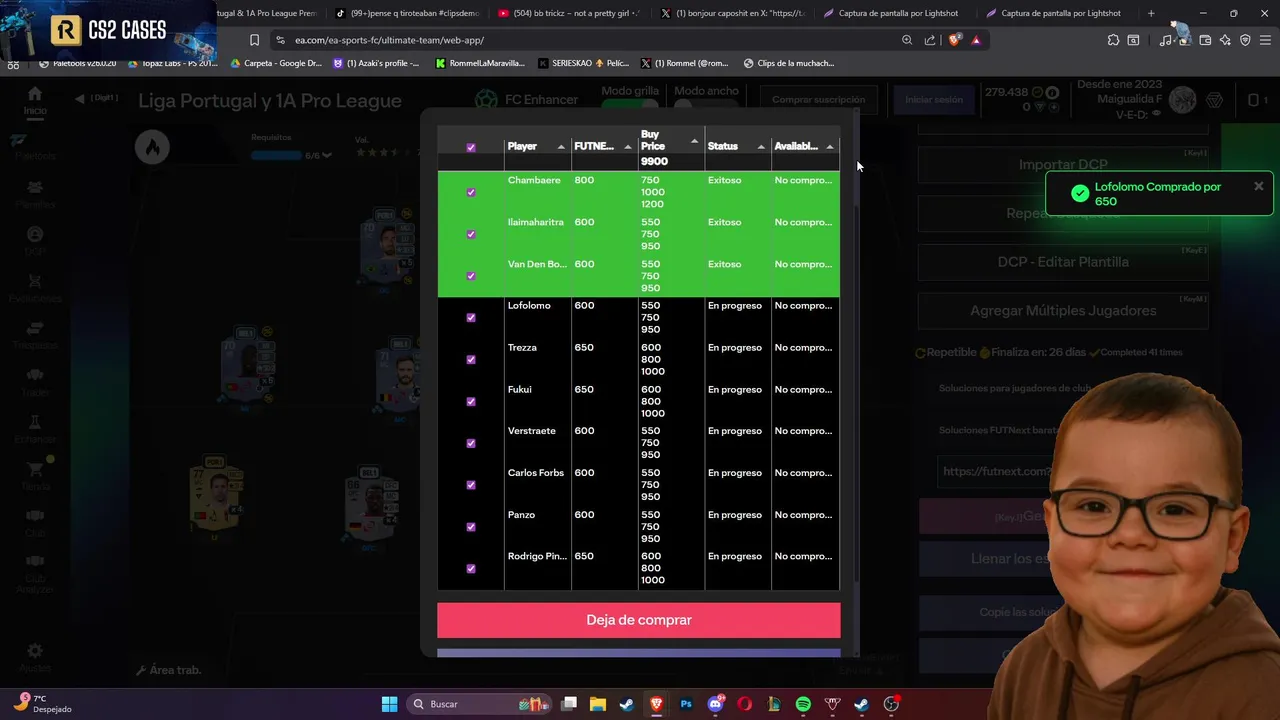This screenshot has width=1280, height=720.
Task: Open the SERIESKAO bookmark
Action: point(584,63)
